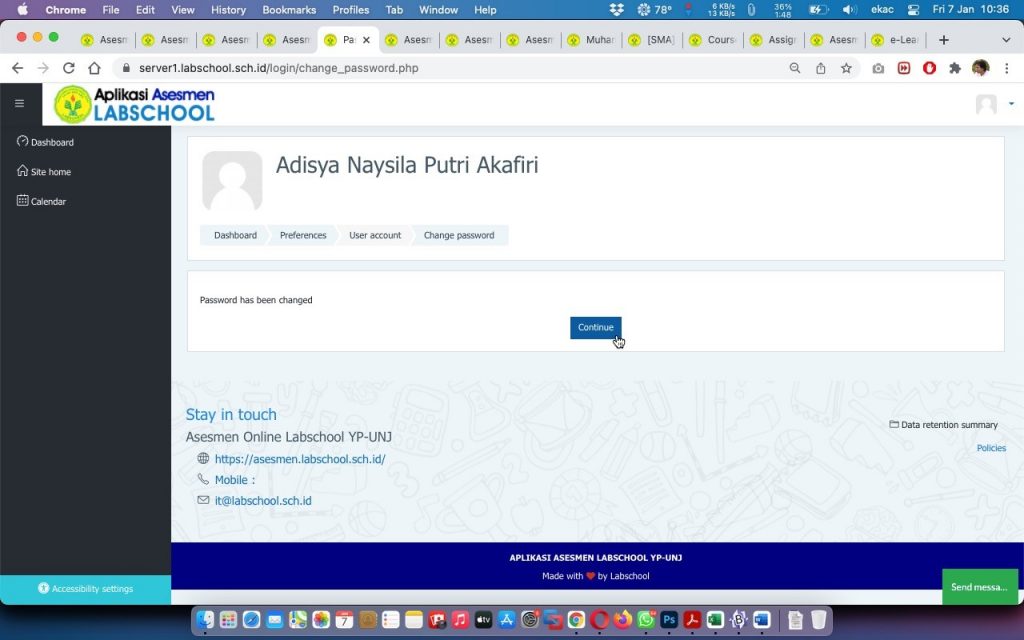Open Finder from the dock
The width and height of the screenshot is (1024, 640).
(x=205, y=619)
